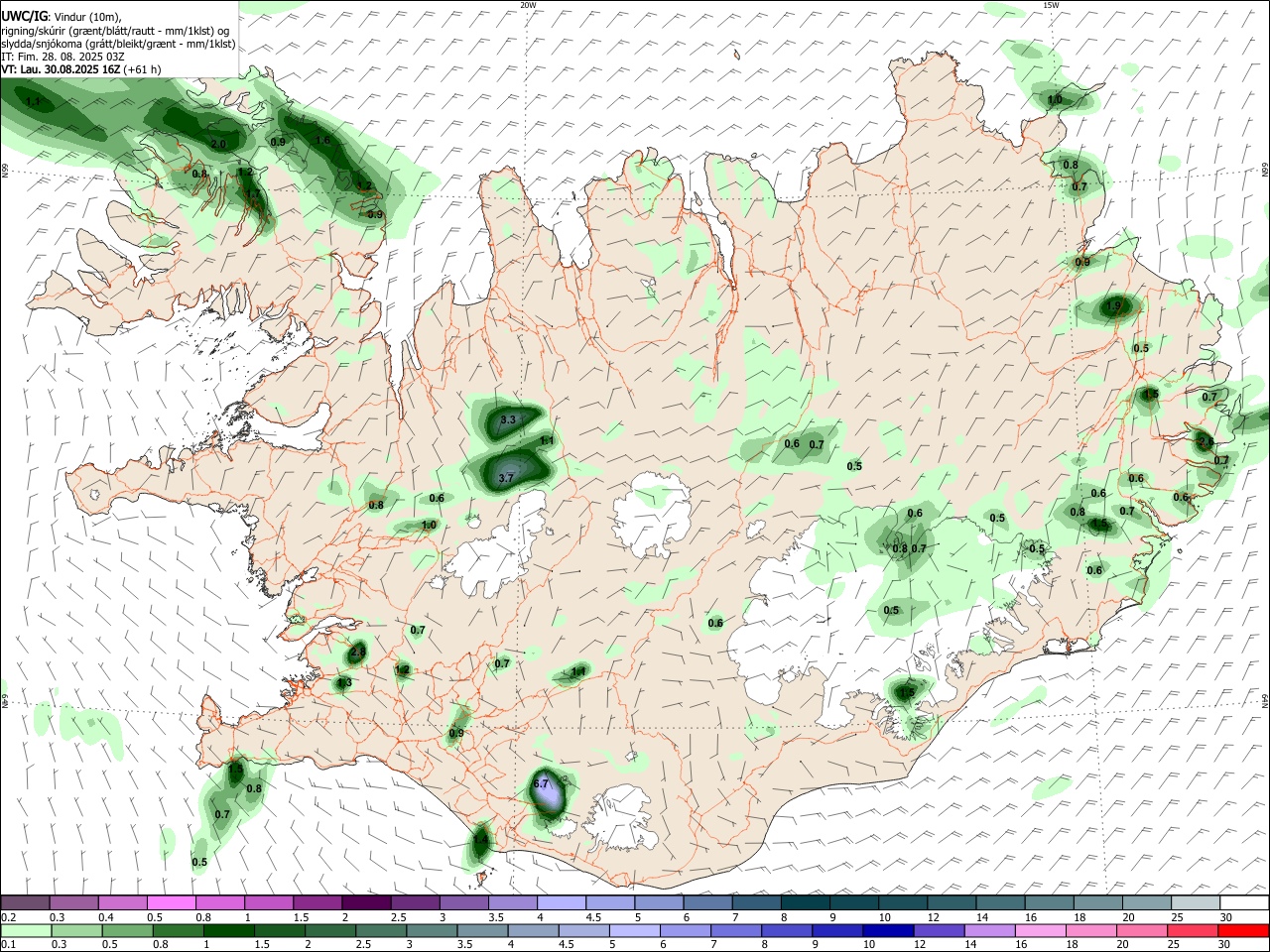This screenshot has width=1270, height=952.
Task: Click the 1.9 value in east Iceland
Action: pos(1113,306)
